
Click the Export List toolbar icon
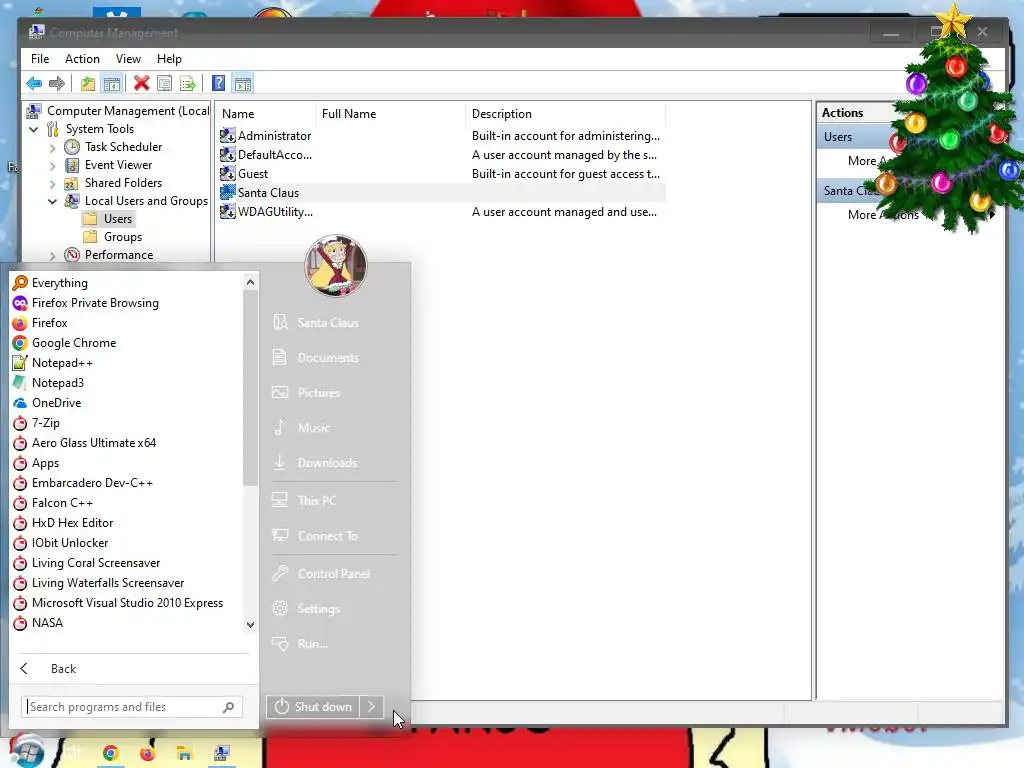(188, 84)
